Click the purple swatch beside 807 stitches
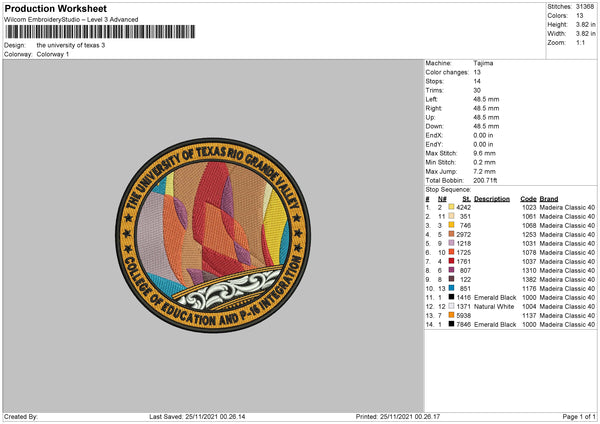Image resolution: width=600 pixels, height=424 pixels. (x=451, y=270)
